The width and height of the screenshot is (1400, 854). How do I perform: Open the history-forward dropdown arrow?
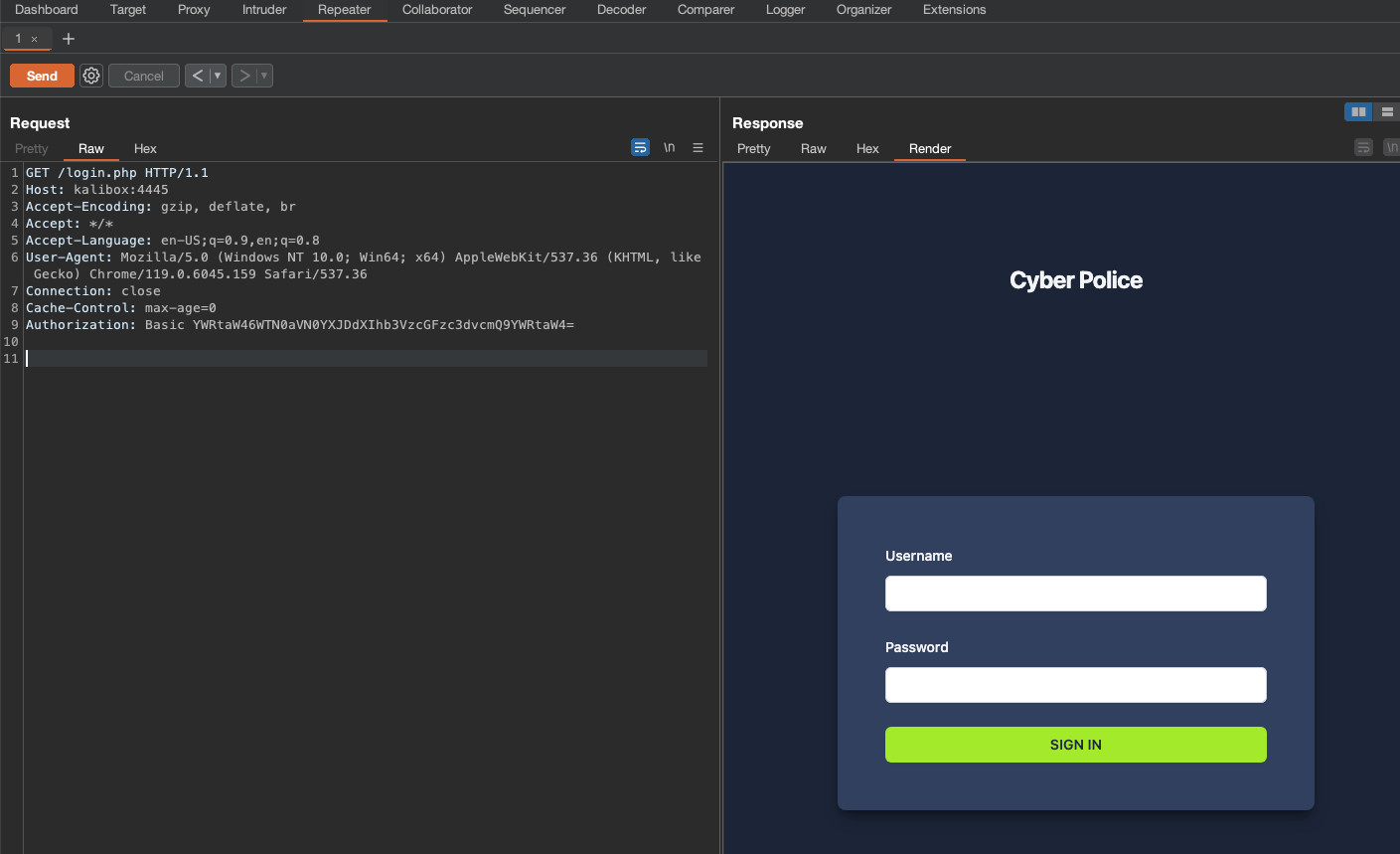tap(264, 76)
